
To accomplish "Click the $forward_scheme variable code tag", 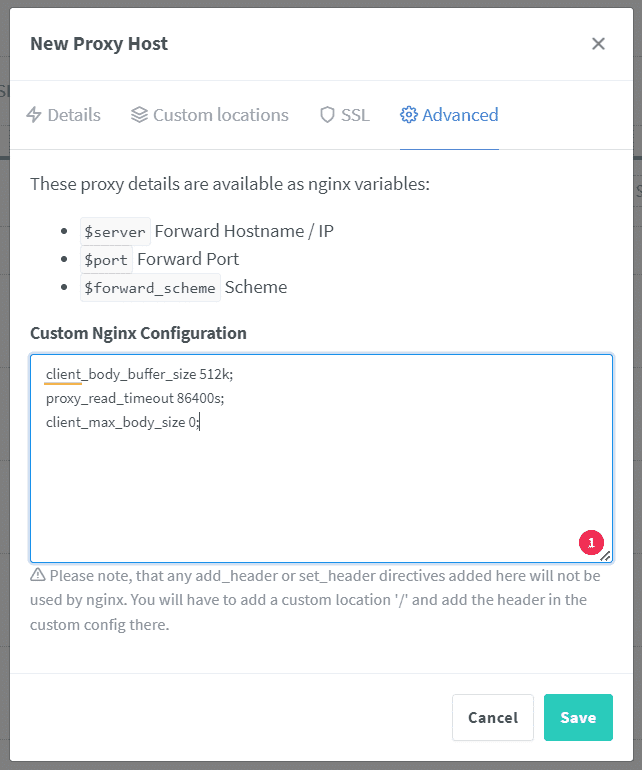I will pos(150,287).
